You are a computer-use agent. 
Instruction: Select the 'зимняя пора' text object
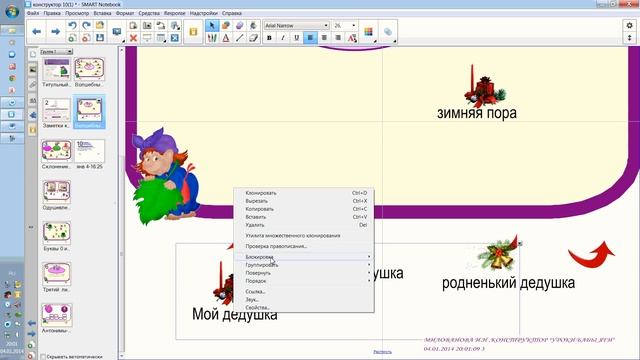click(x=477, y=113)
